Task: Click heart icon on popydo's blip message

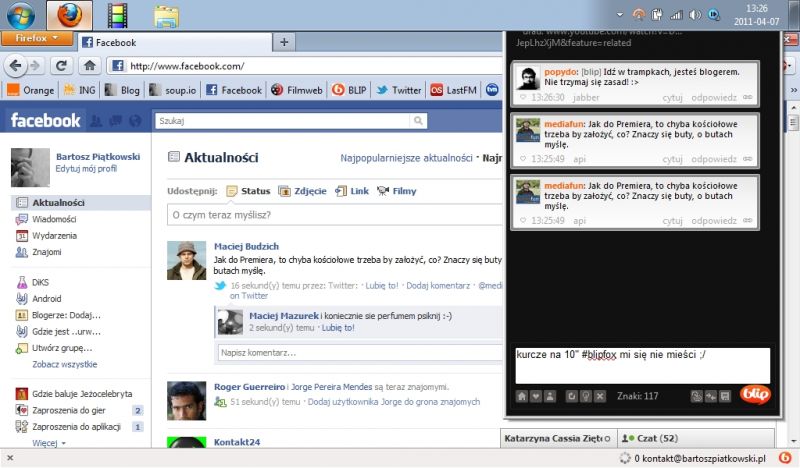Action: click(522, 97)
